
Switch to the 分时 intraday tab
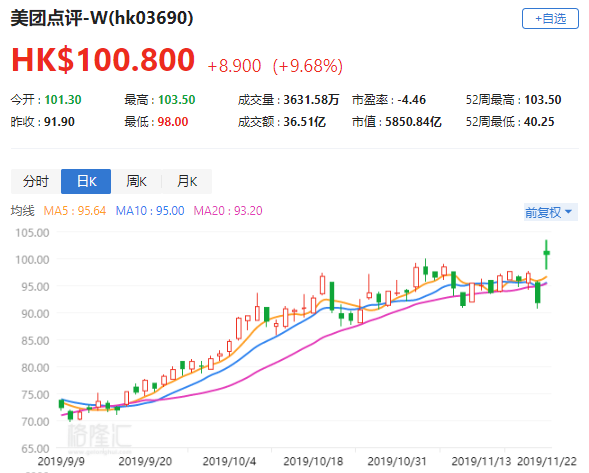36,181
